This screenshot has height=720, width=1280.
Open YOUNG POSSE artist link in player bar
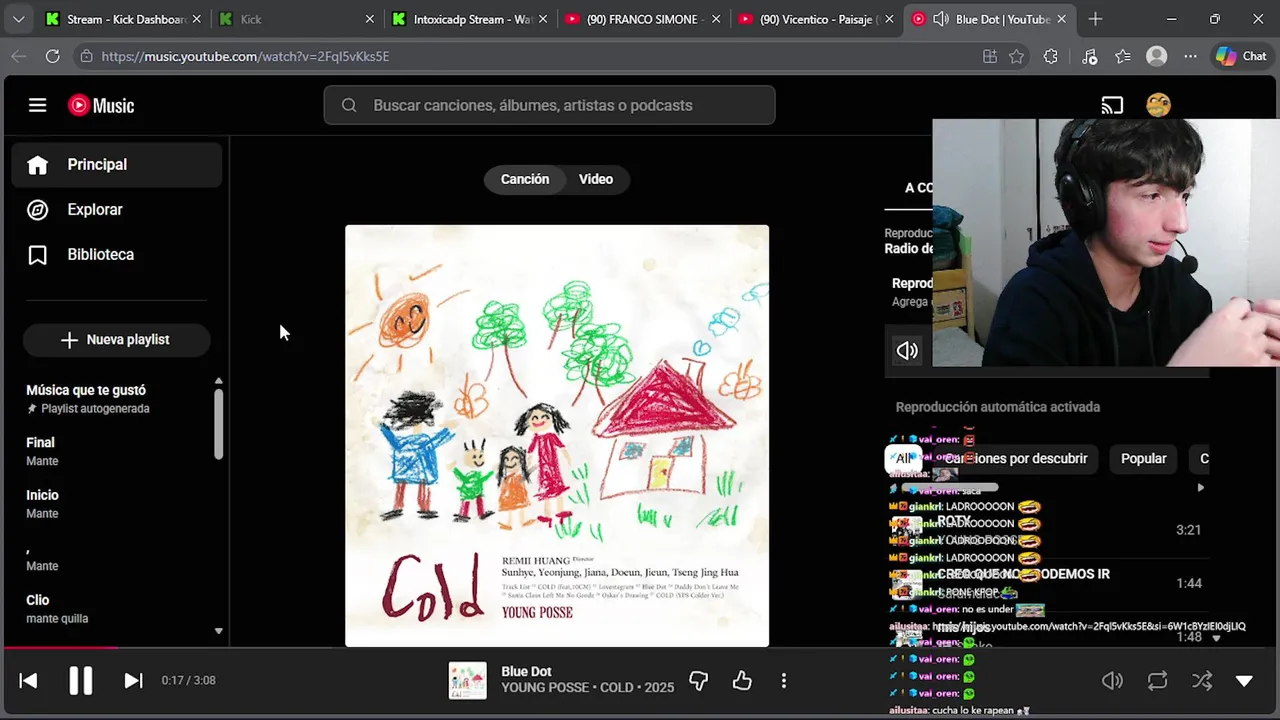click(545, 688)
